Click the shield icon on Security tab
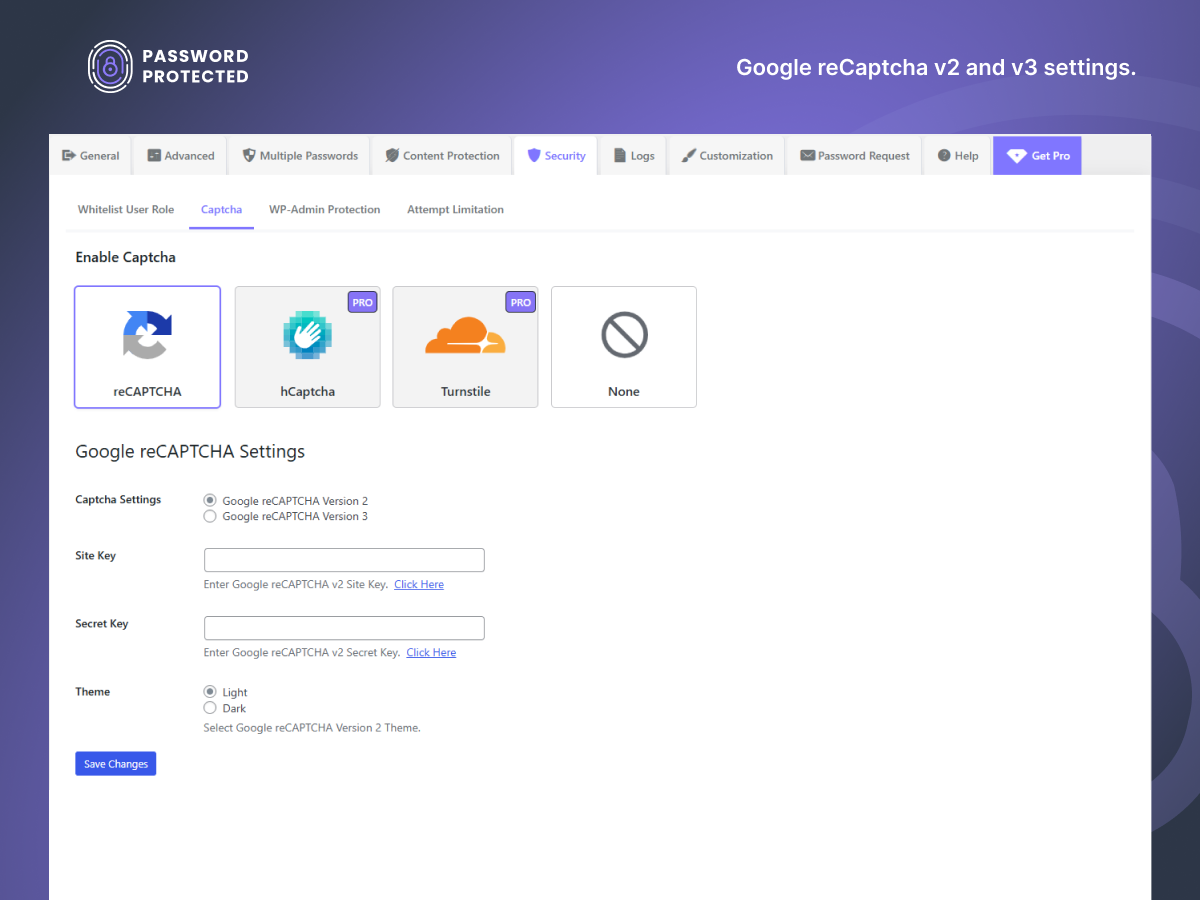Viewport: 1200px width, 900px height. pyautogui.click(x=534, y=156)
